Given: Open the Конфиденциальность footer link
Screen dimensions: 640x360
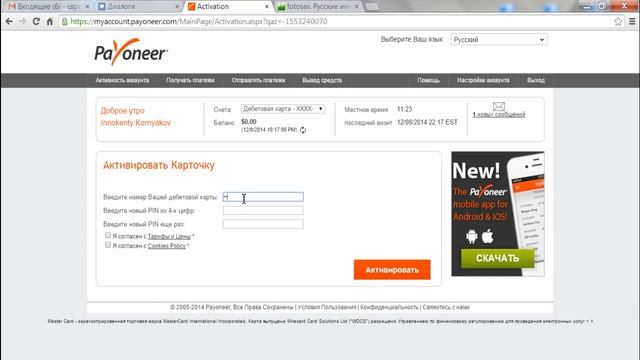Looking at the screenshot, I should point(389,307).
